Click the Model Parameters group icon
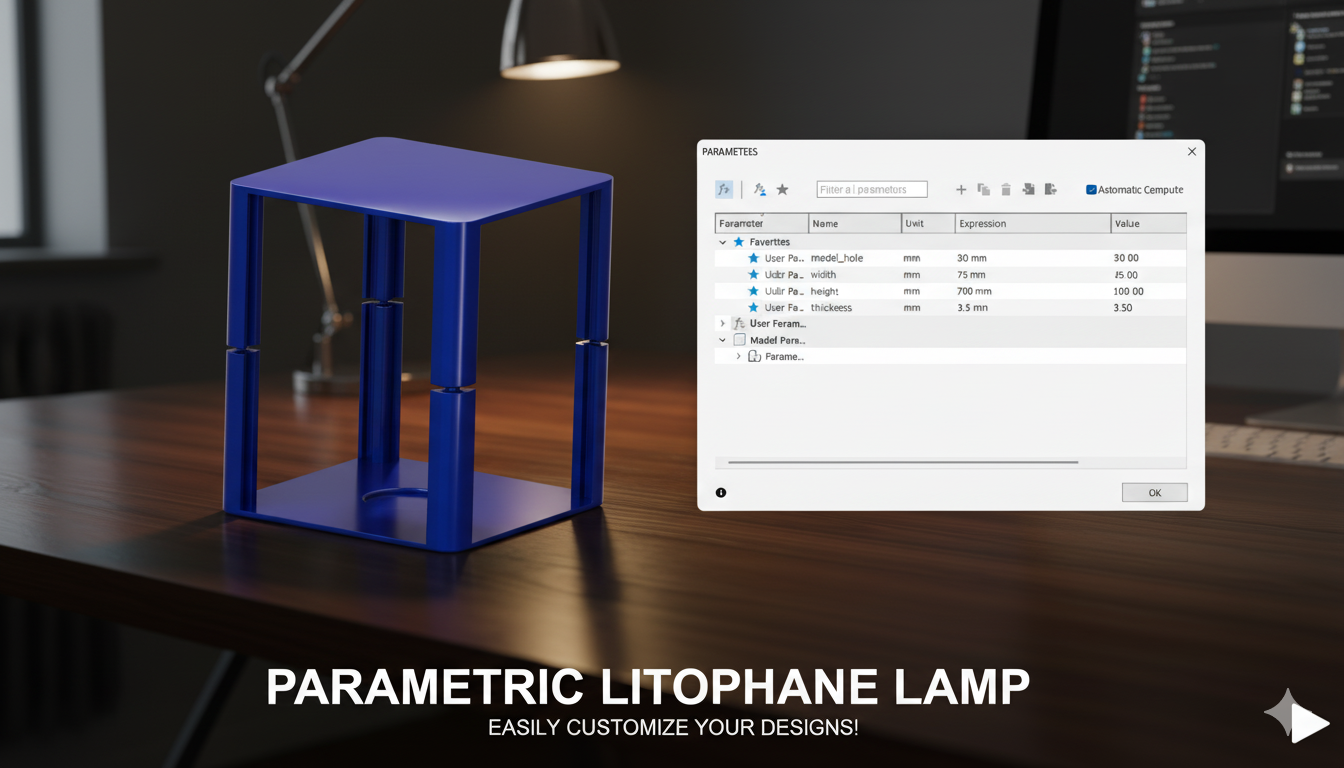Screen dimensions: 1344x768 740,340
